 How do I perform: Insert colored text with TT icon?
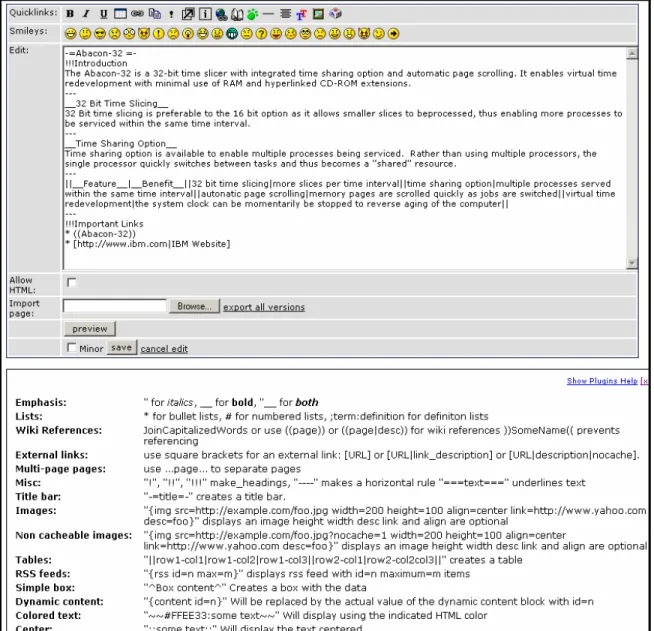point(301,15)
